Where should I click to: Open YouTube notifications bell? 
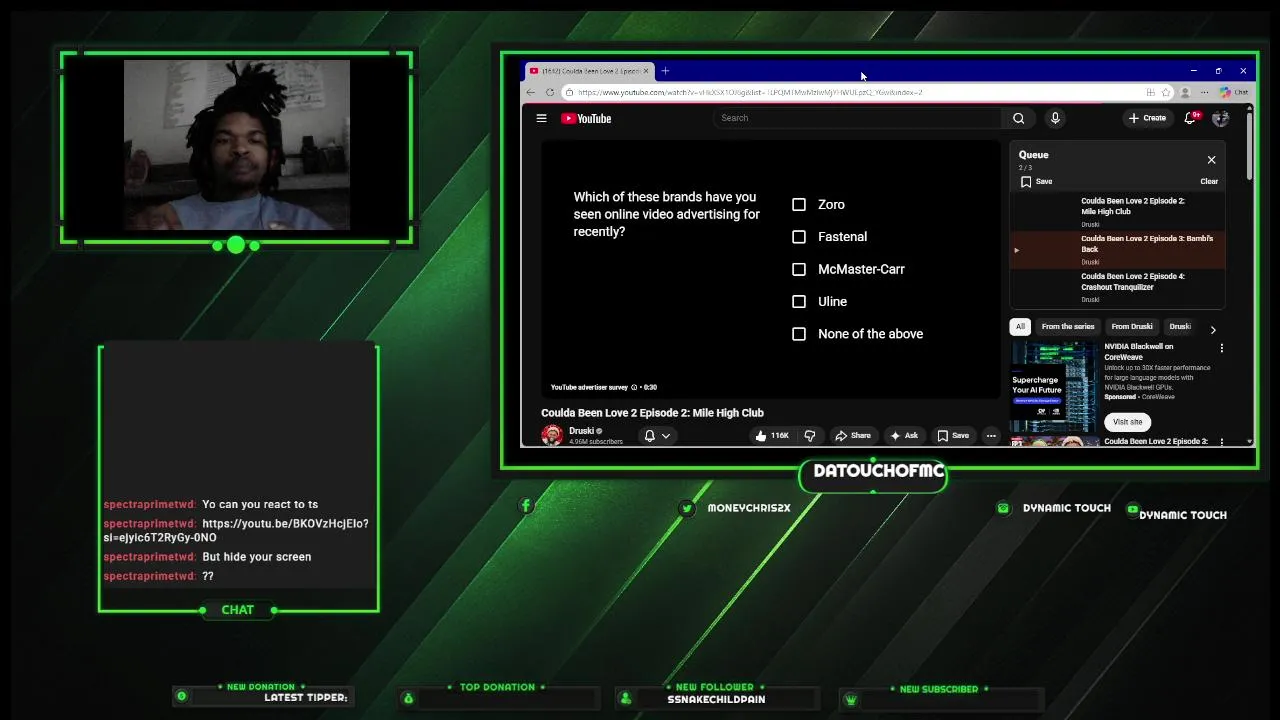point(1190,118)
